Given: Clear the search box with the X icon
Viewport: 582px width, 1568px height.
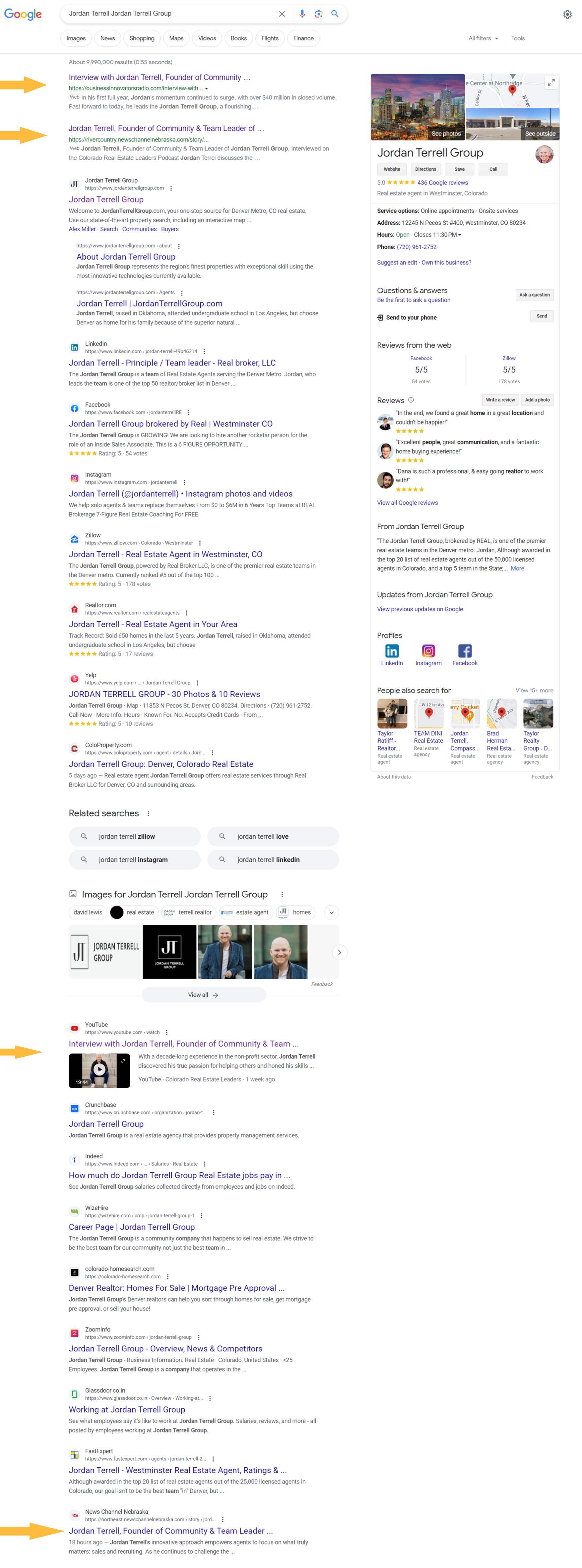Looking at the screenshot, I should click(282, 14).
